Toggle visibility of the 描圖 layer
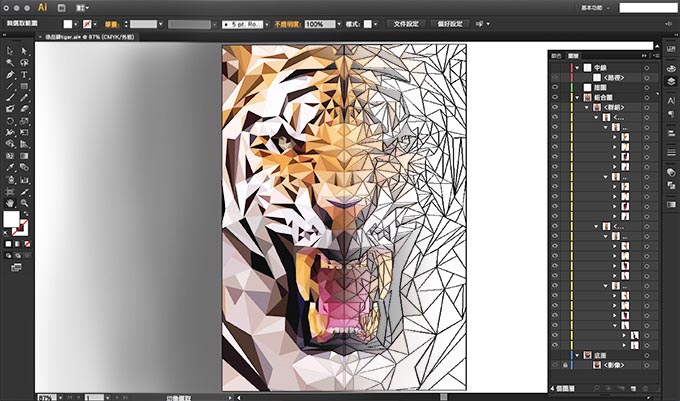Screen dimensions: 680x401 pyautogui.click(x=555, y=88)
